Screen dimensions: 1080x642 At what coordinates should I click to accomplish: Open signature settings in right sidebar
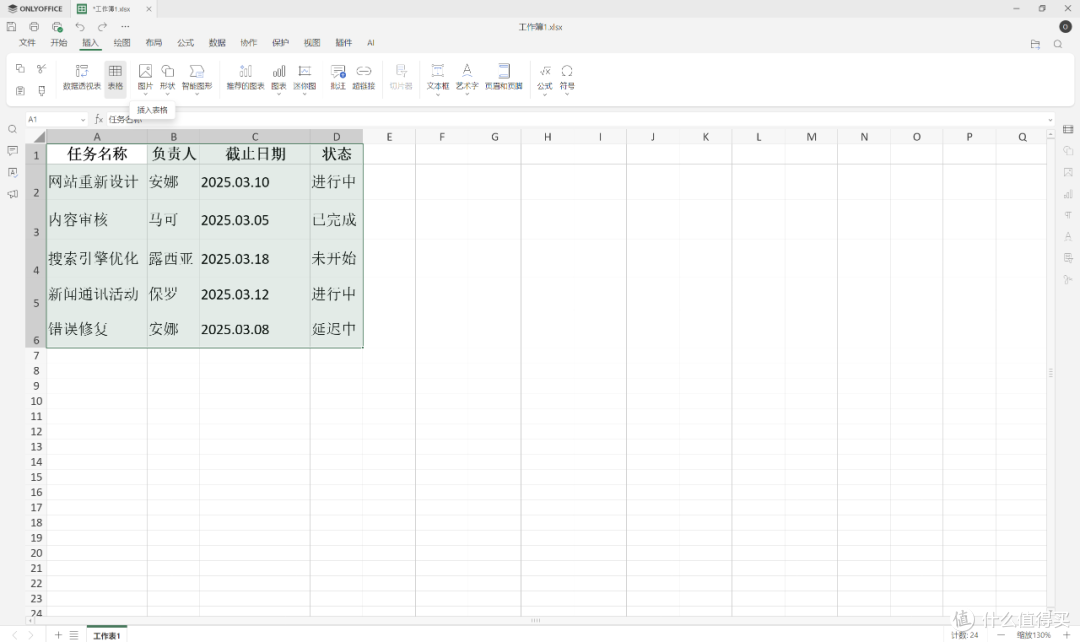[1068, 280]
